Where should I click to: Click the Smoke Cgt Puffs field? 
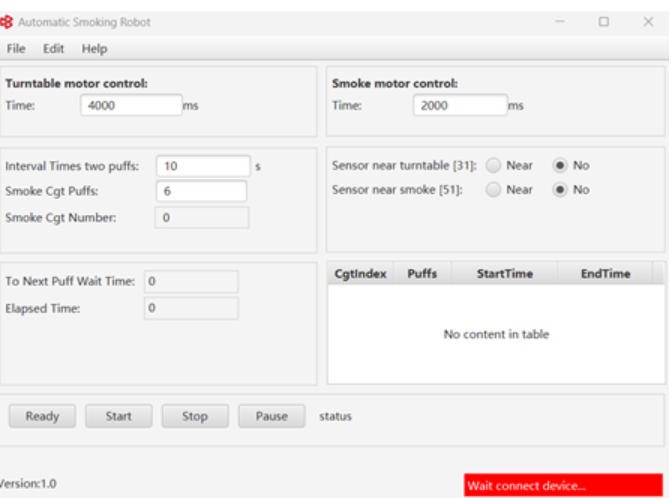(x=201, y=191)
